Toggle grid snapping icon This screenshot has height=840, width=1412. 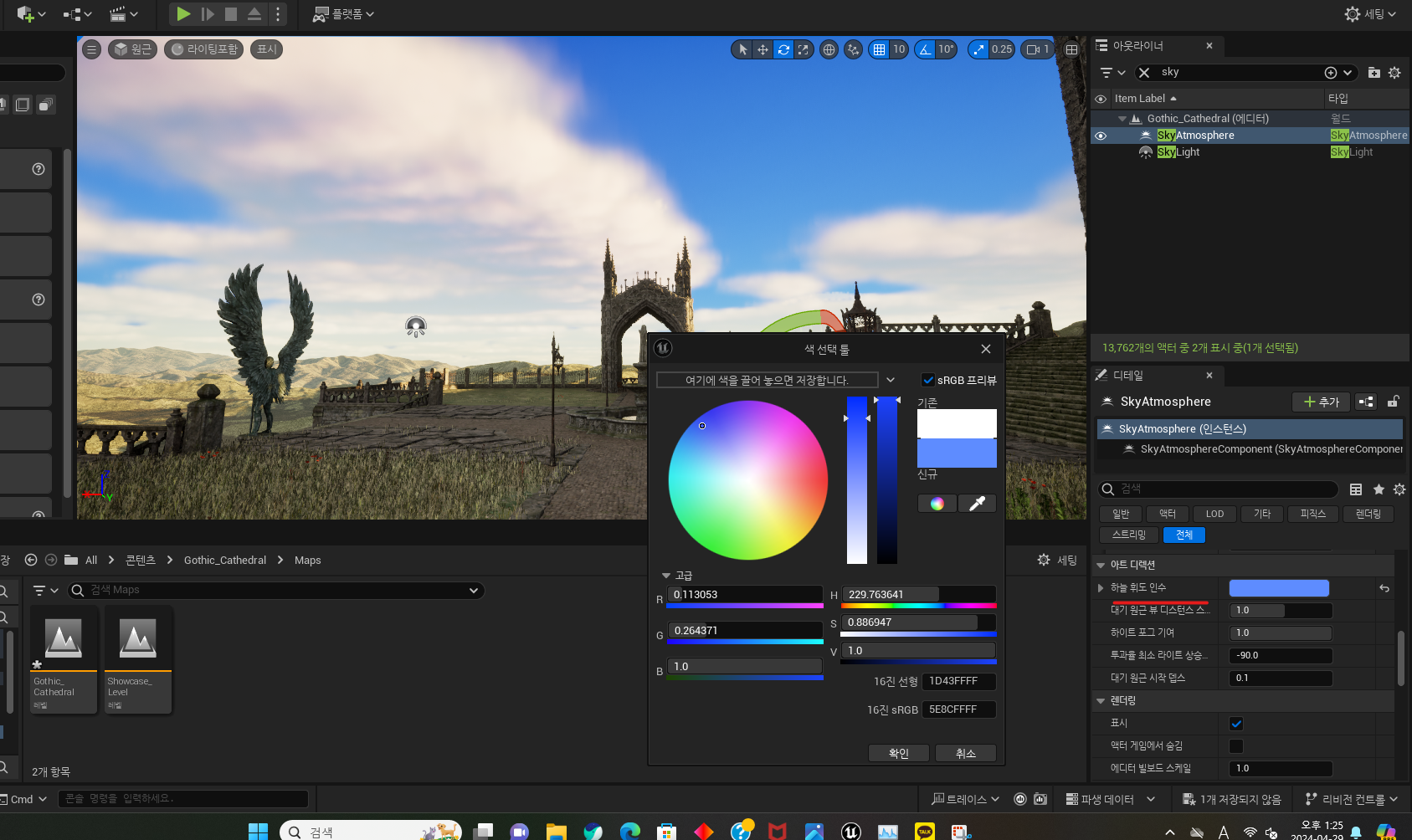point(879,49)
